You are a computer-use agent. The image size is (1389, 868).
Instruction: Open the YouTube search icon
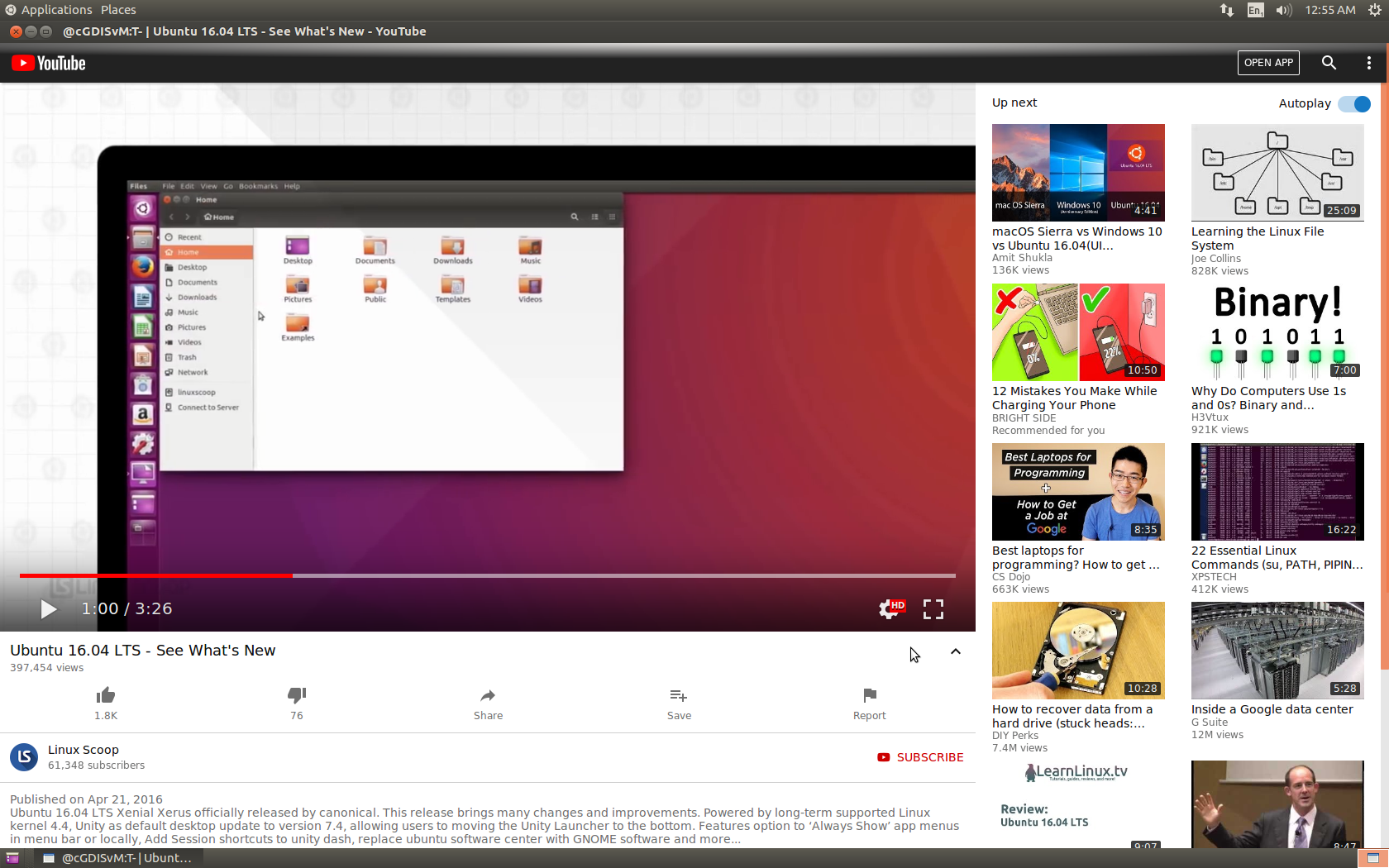[x=1329, y=63]
